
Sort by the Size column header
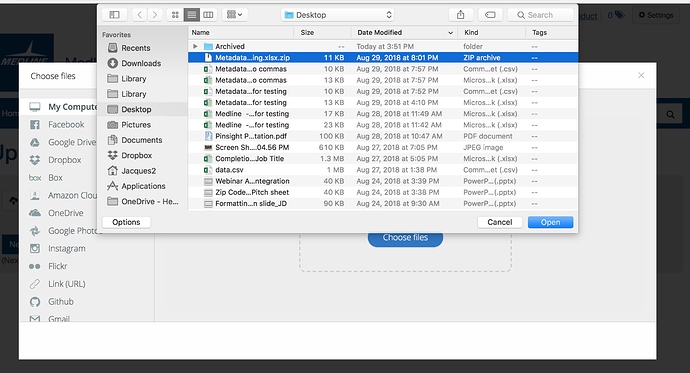[x=322, y=33]
